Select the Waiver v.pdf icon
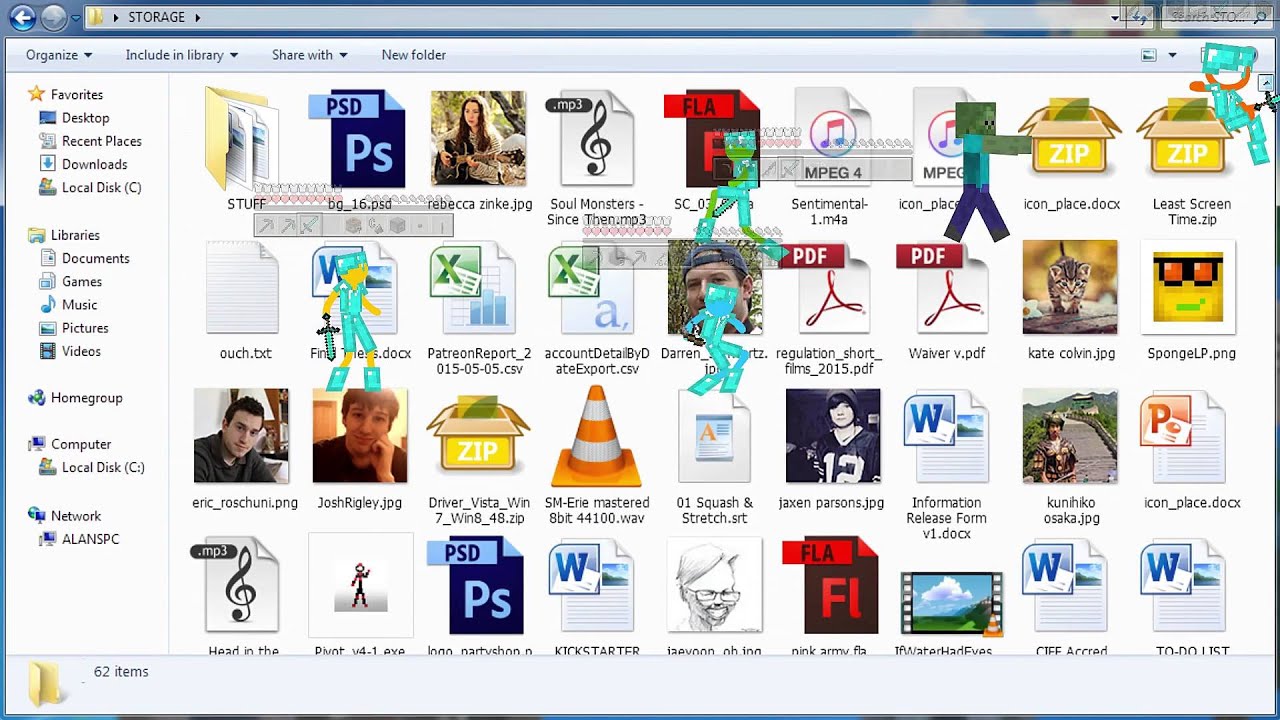 [x=941, y=288]
